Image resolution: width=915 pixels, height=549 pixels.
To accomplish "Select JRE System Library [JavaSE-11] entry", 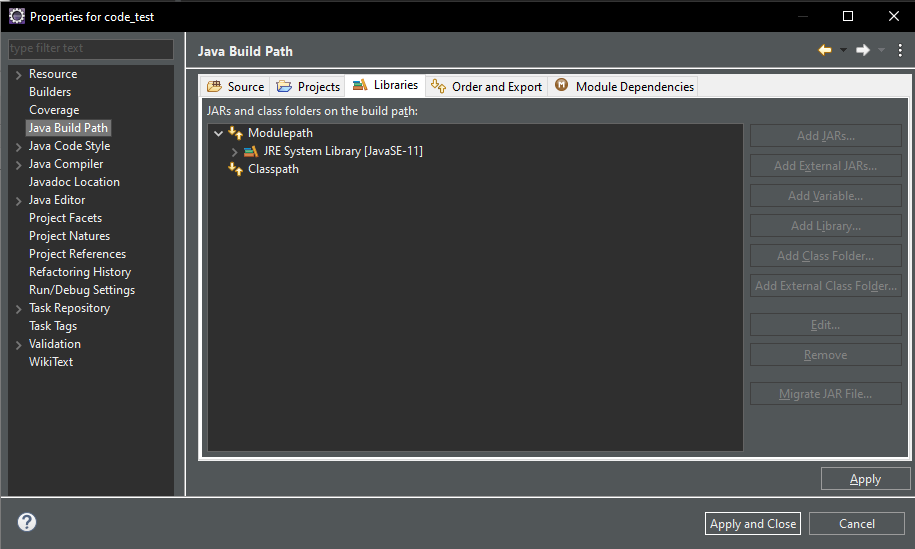I will (343, 151).
